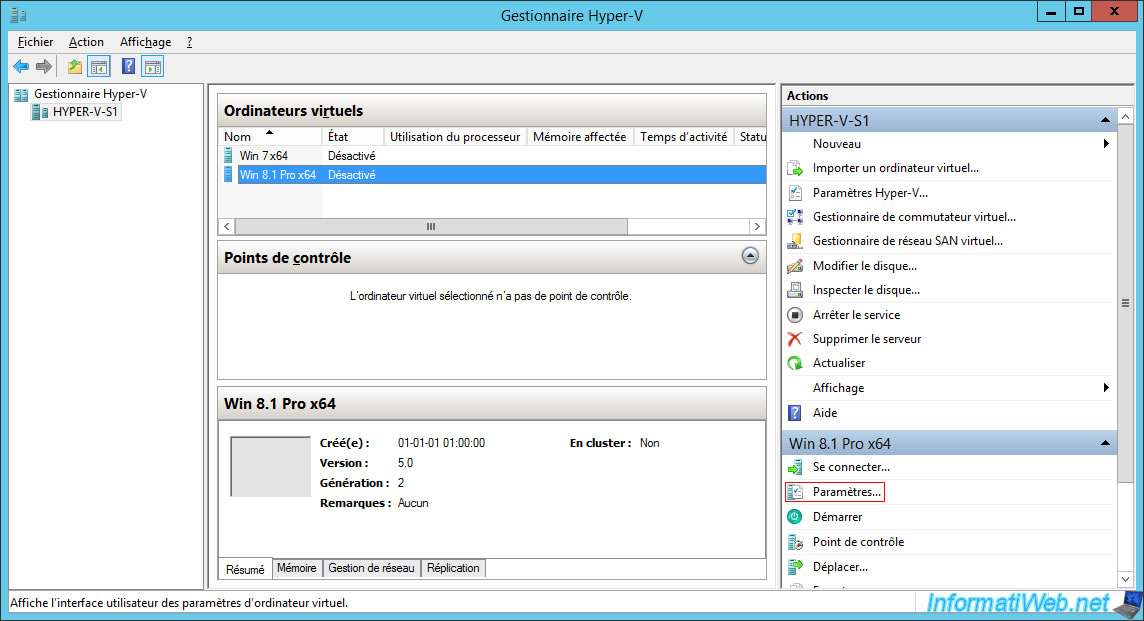Click the Paramètres Hyper-V icon

point(795,193)
